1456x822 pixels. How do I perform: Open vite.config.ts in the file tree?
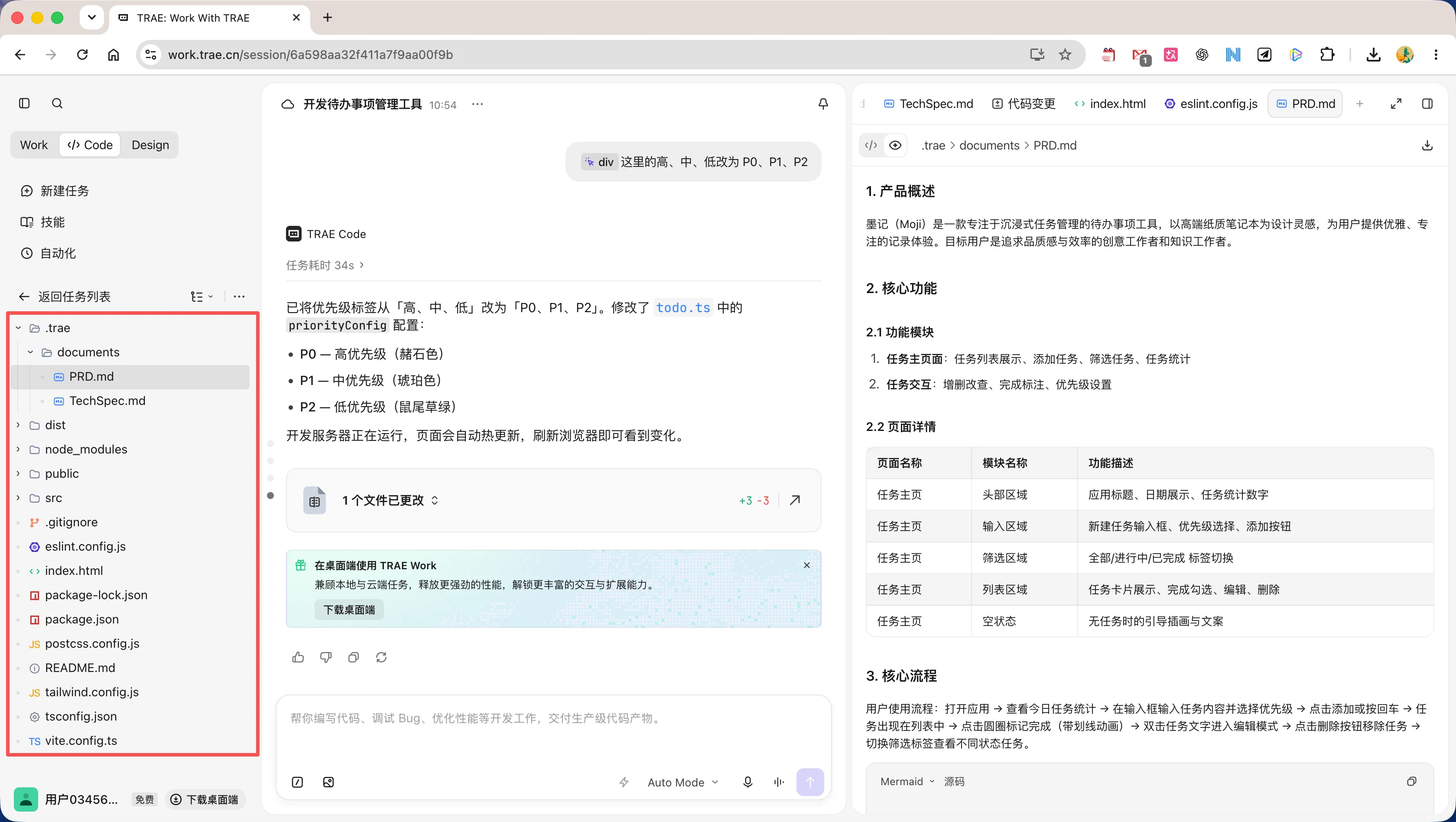(x=130, y=741)
